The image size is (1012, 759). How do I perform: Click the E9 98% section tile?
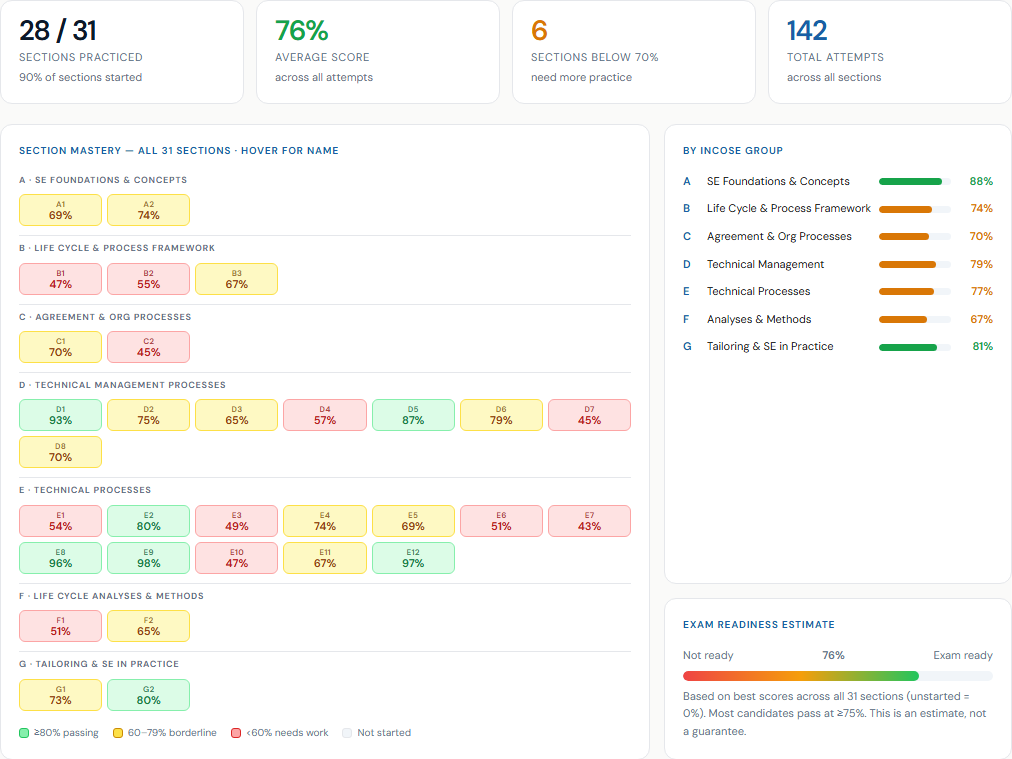[148, 558]
